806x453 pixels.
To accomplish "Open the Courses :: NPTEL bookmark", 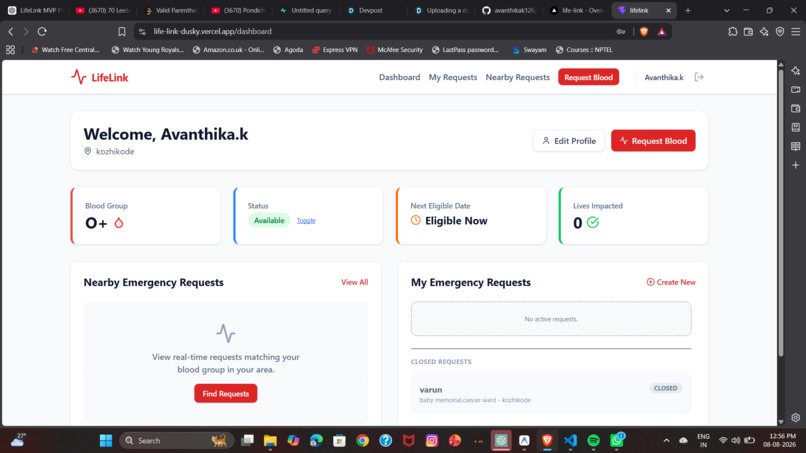I will (x=584, y=50).
